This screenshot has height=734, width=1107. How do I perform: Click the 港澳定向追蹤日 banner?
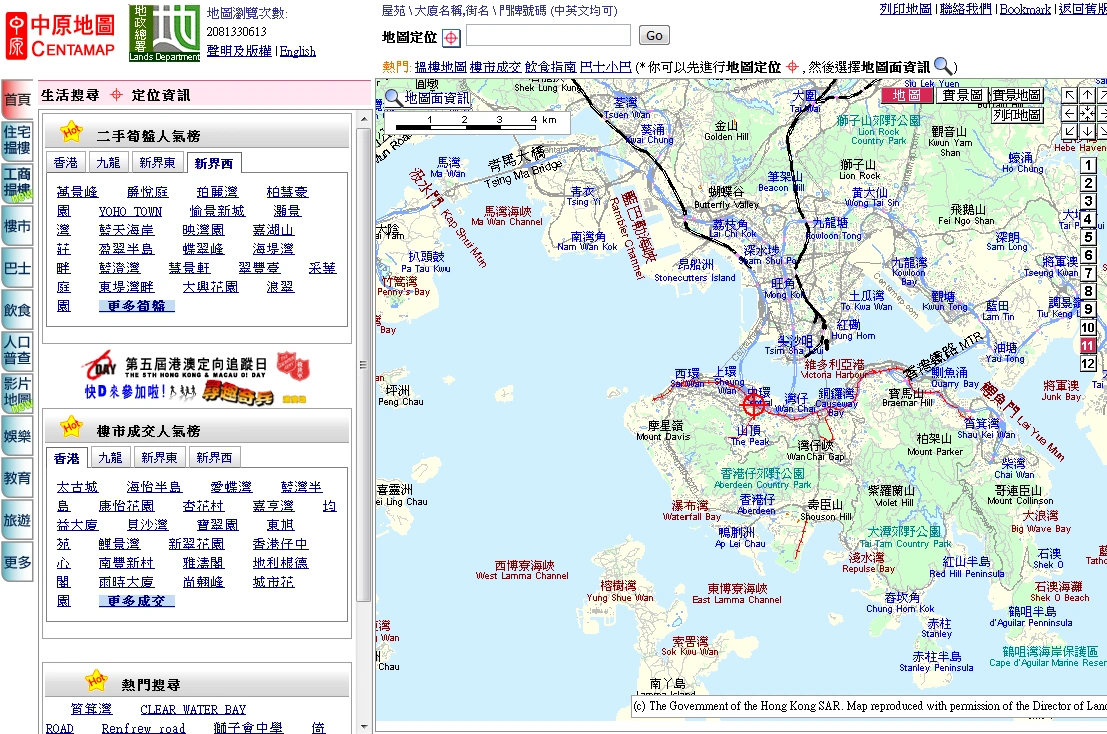tap(197, 377)
